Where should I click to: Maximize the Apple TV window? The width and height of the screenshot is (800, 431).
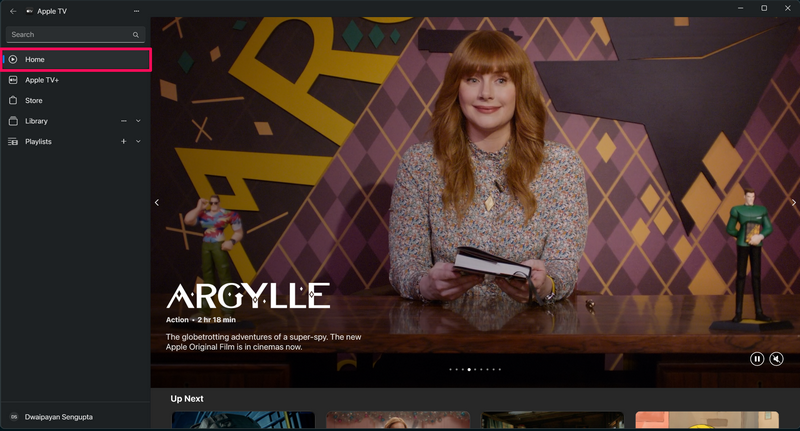pyautogui.click(x=764, y=8)
